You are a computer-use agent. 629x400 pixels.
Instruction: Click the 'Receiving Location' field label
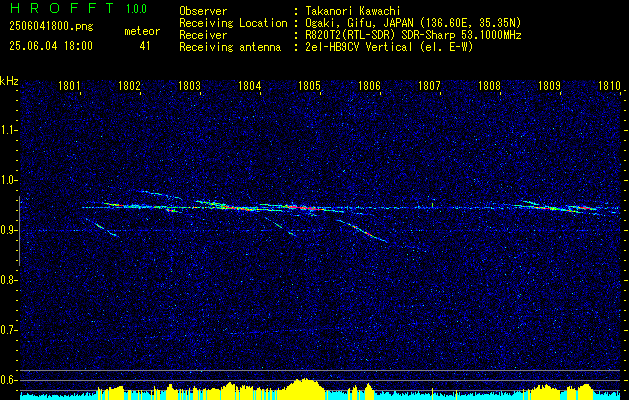233,23
